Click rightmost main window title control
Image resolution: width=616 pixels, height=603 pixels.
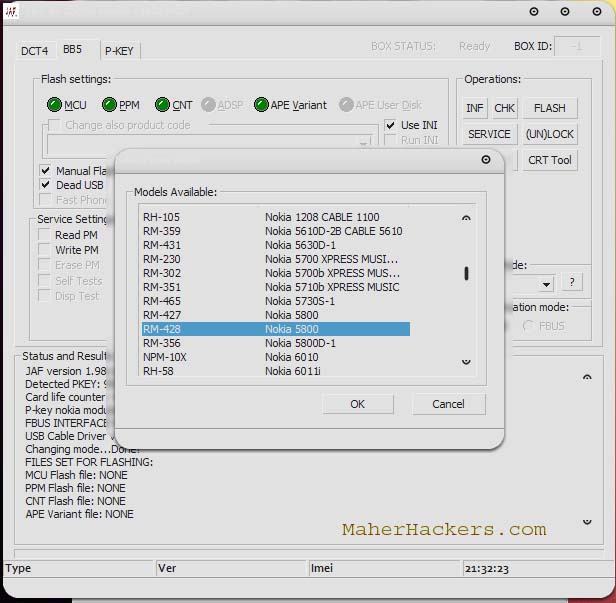[597, 11]
